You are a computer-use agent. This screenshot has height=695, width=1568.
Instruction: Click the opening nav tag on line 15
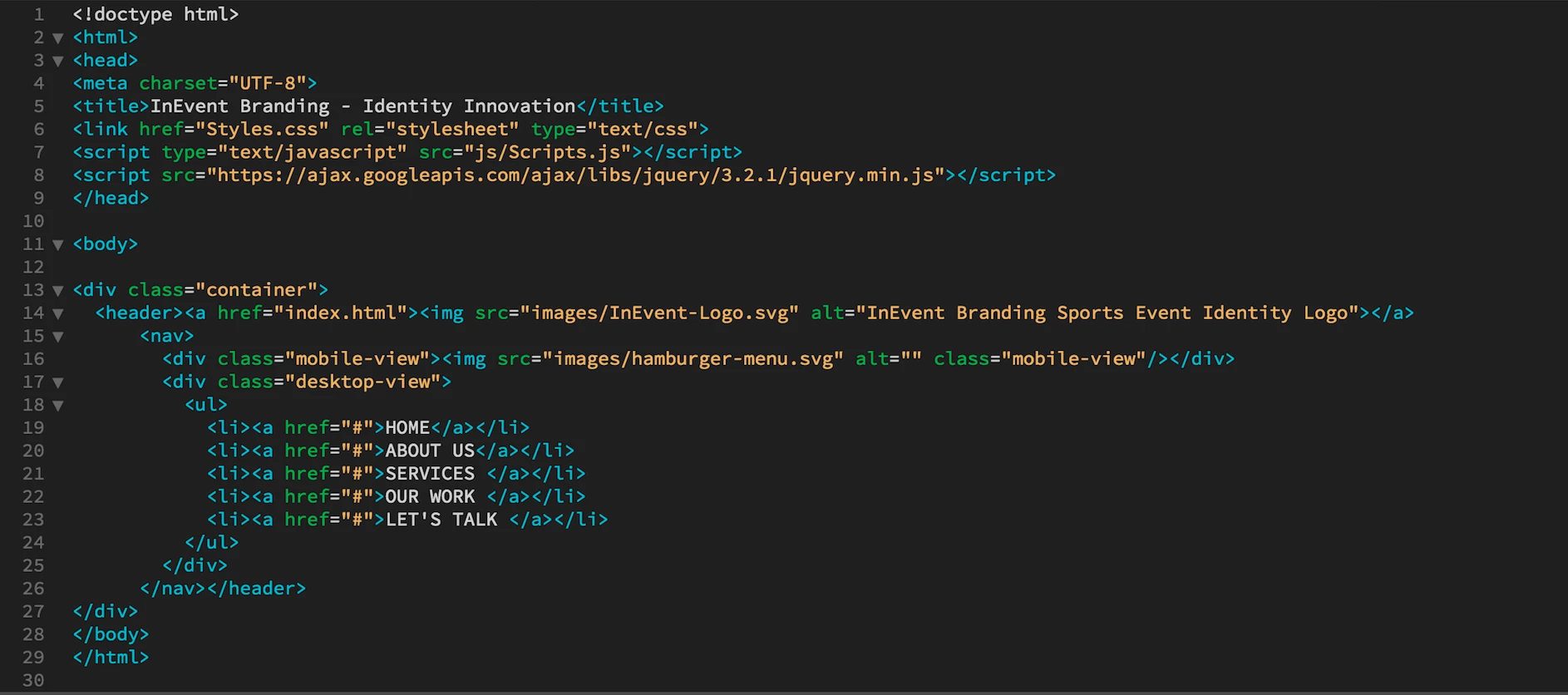(166, 336)
